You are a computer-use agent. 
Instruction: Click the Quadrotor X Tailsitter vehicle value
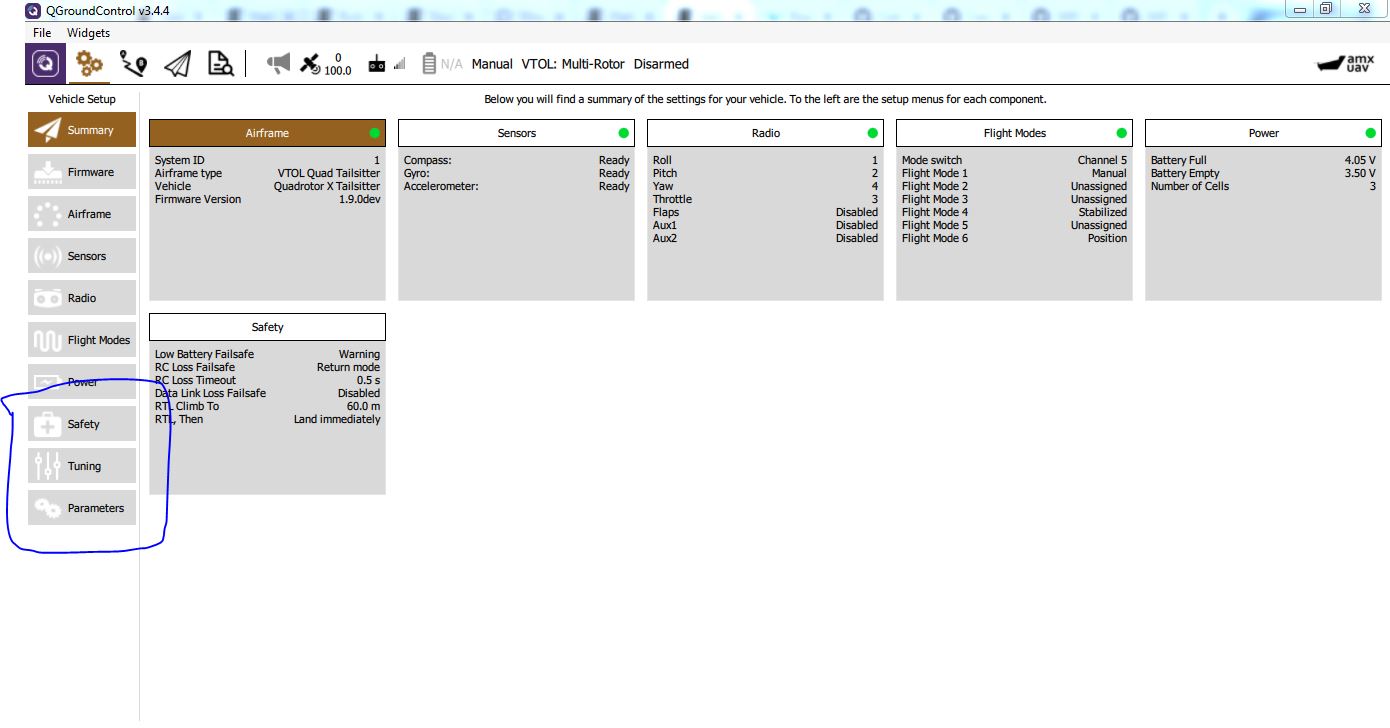click(327, 187)
